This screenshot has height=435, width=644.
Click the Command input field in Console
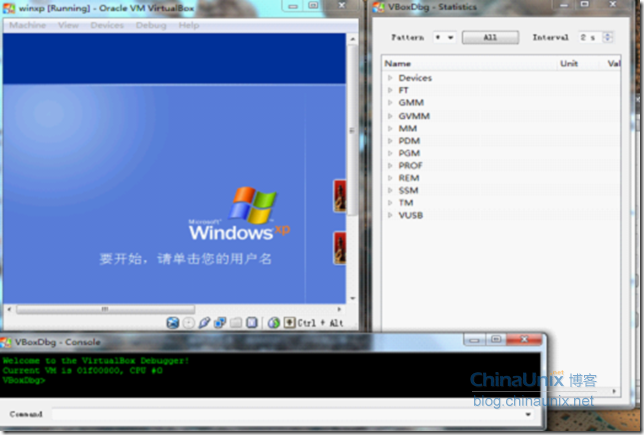pos(288,414)
